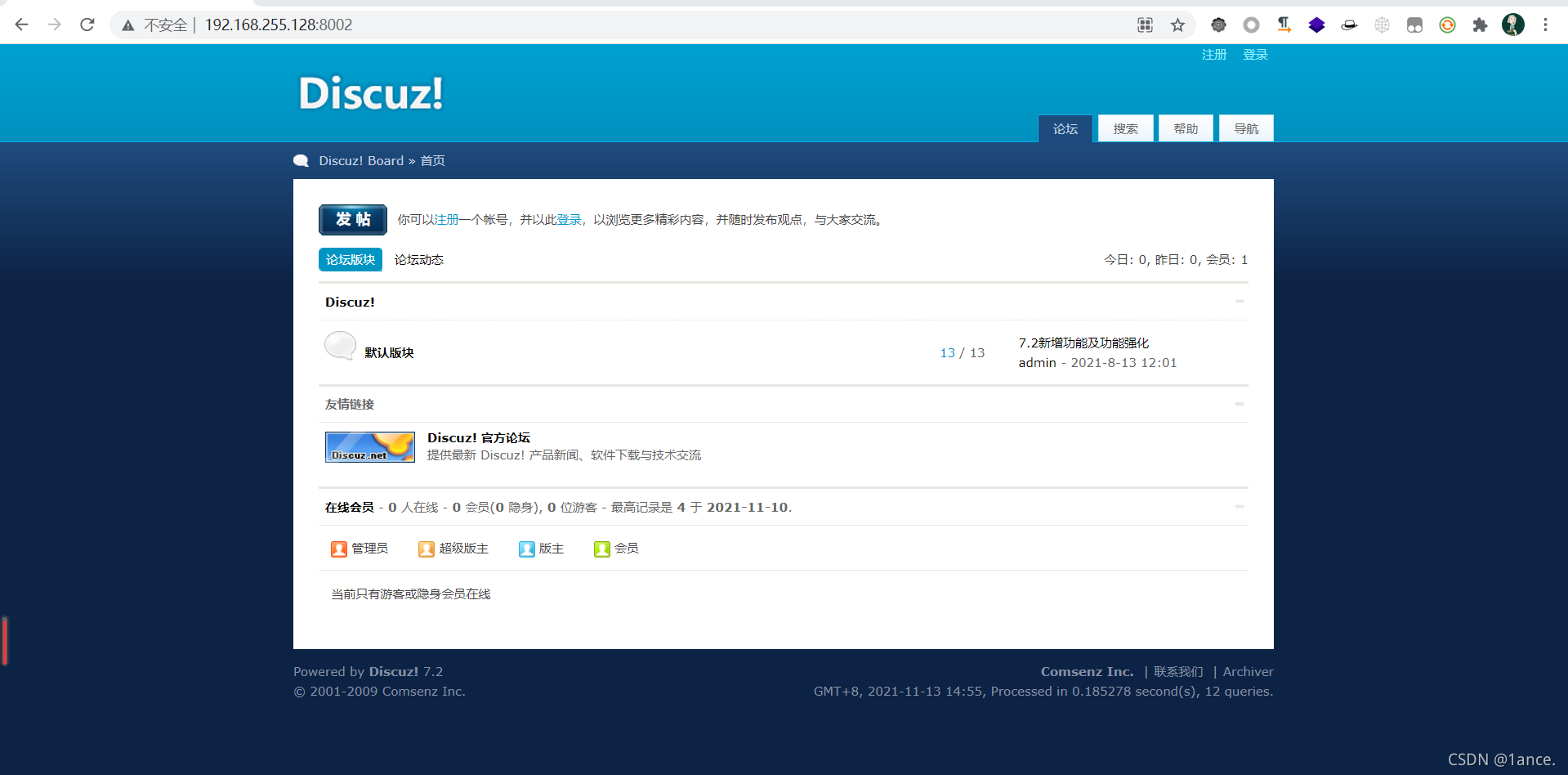
Task: Click 登录 link in the welcome message
Action: click(x=569, y=220)
